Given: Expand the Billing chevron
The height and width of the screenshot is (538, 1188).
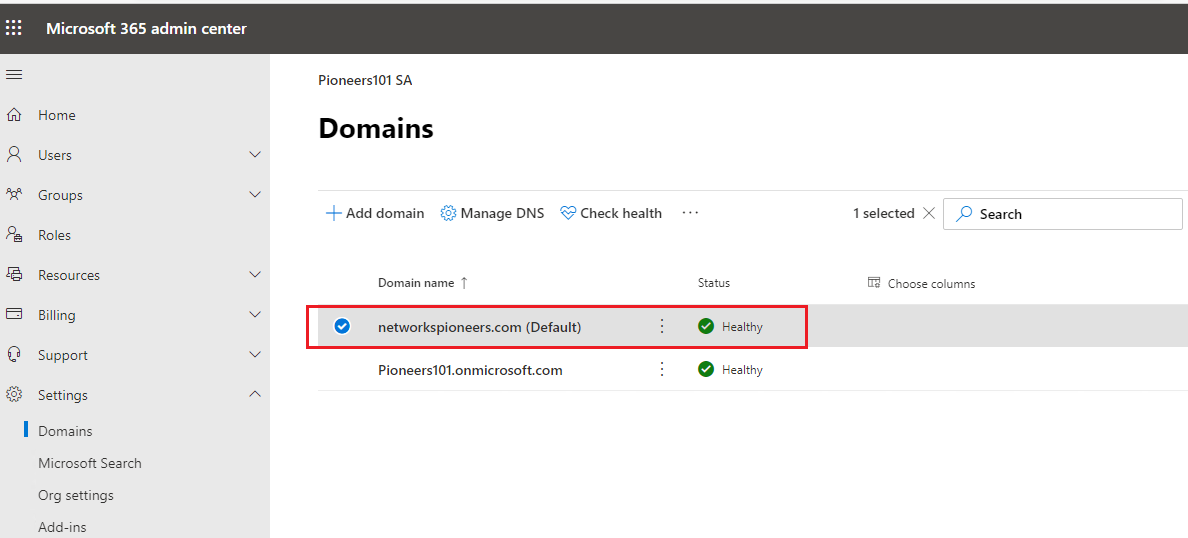Looking at the screenshot, I should pos(255,314).
